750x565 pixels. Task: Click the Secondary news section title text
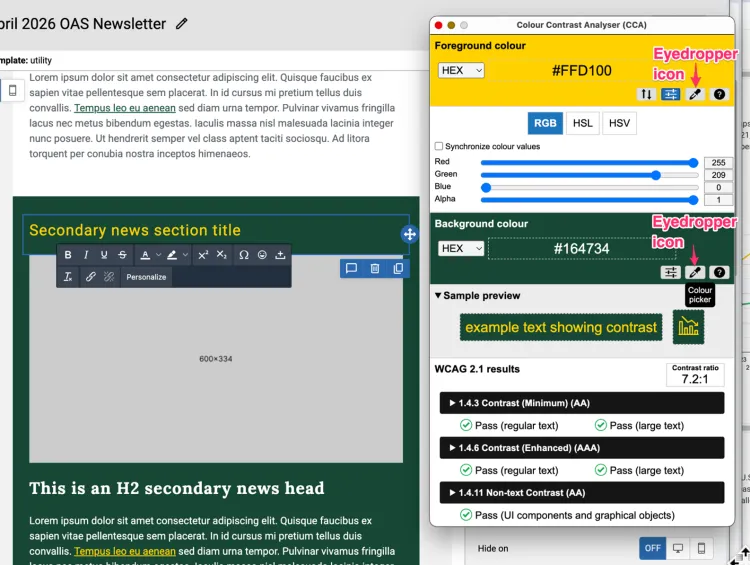point(135,230)
